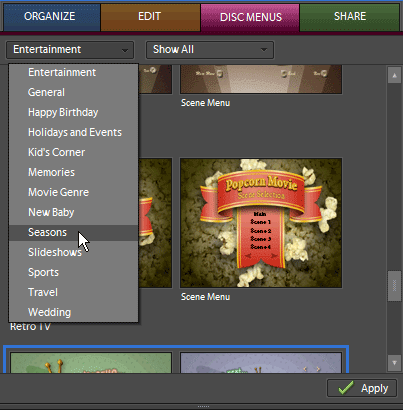Choose the Memories category
This screenshot has height=410, width=403.
[73, 172]
